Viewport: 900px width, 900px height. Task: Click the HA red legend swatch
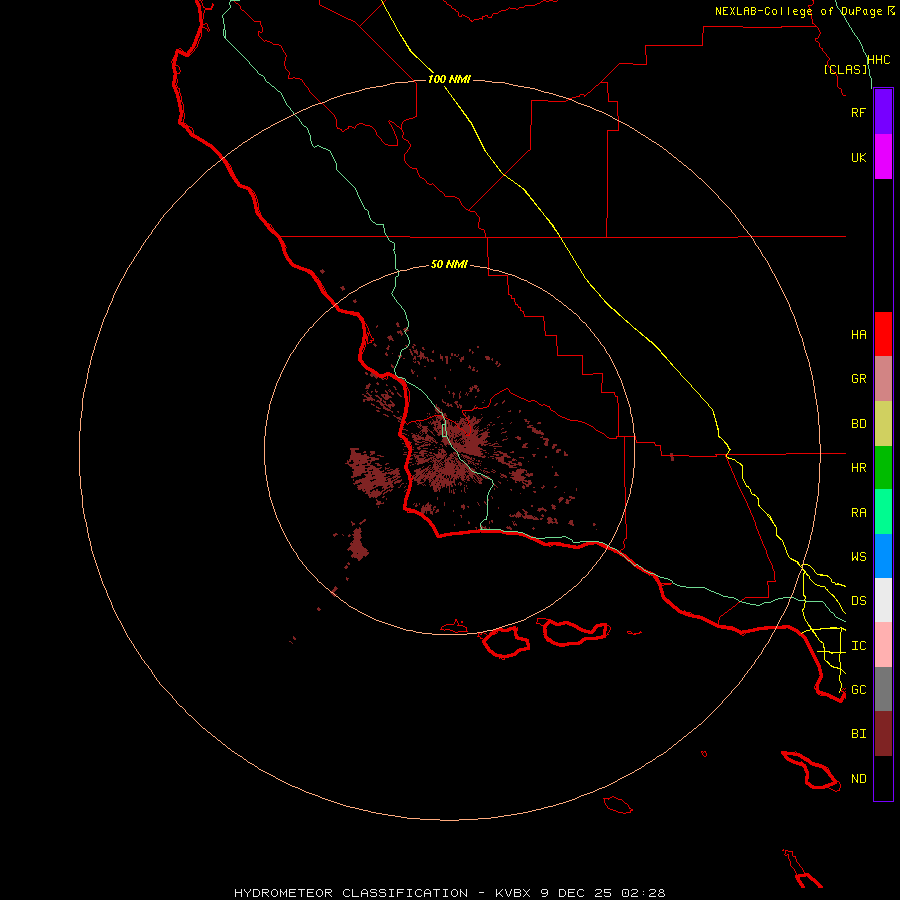(883, 334)
